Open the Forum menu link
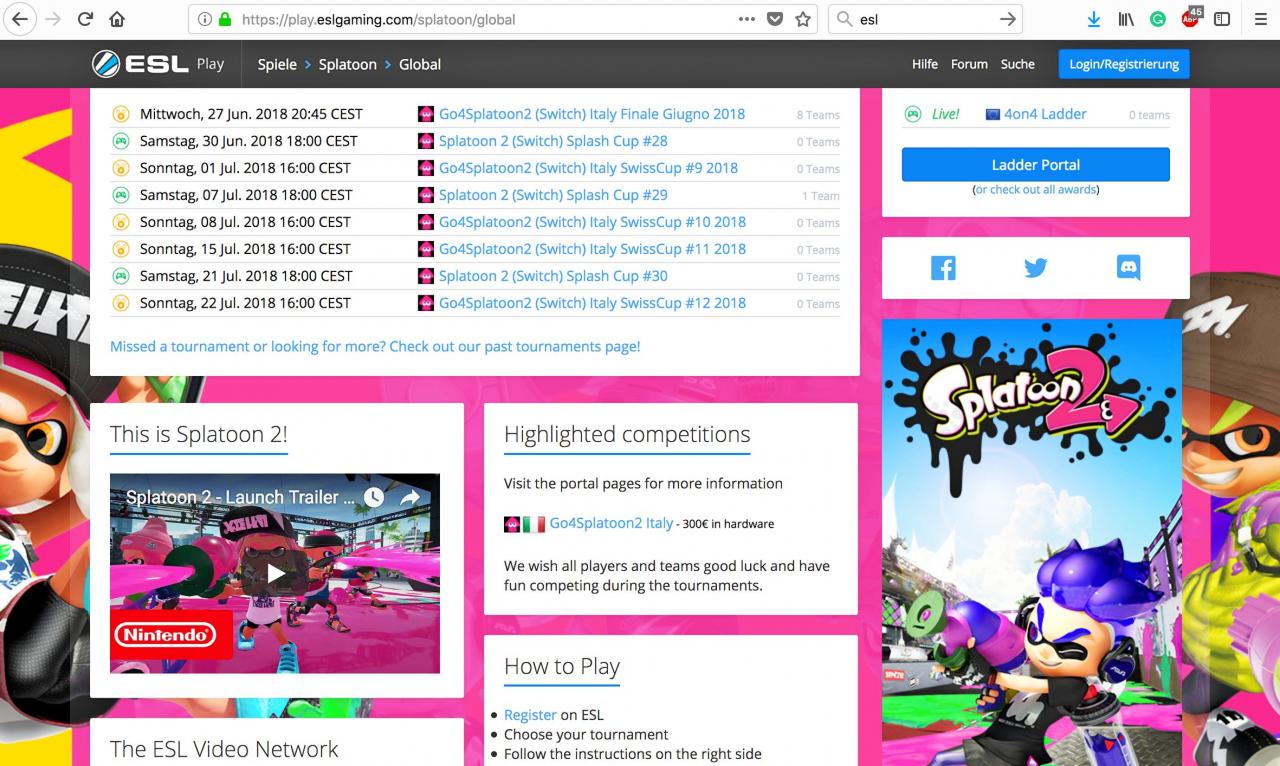The height and width of the screenshot is (766, 1280). (x=969, y=64)
